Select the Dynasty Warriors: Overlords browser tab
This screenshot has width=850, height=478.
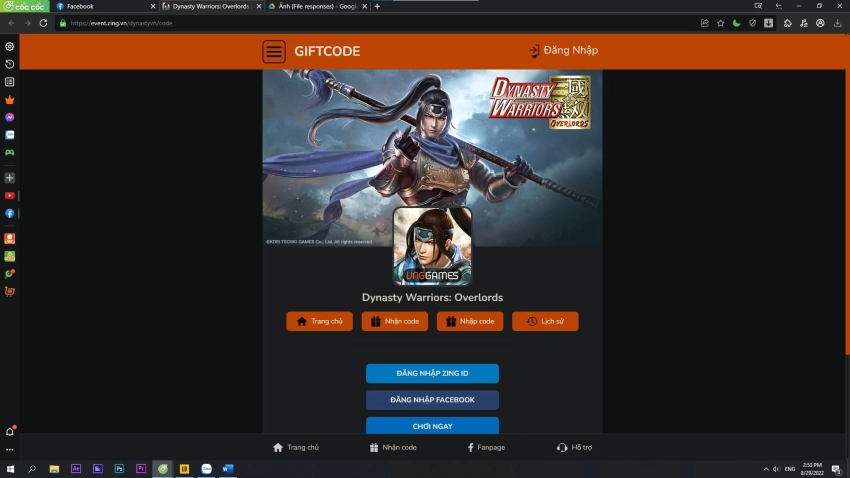coord(211,7)
